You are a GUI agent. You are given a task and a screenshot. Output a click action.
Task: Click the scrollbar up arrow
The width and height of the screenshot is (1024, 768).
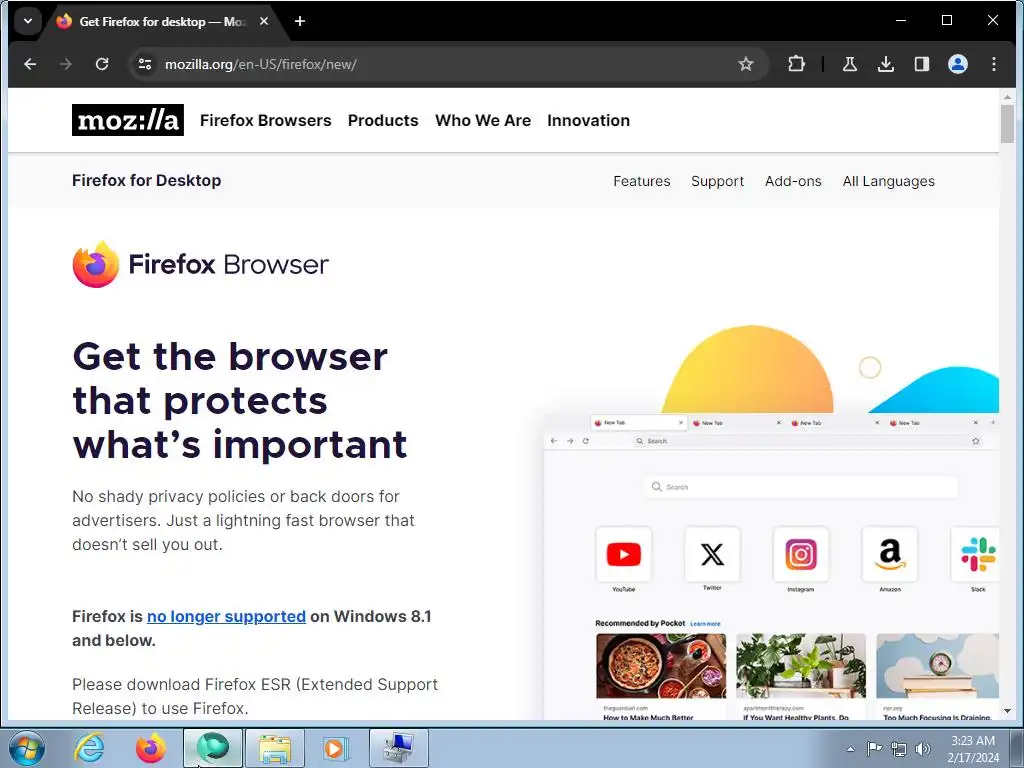[1007, 97]
